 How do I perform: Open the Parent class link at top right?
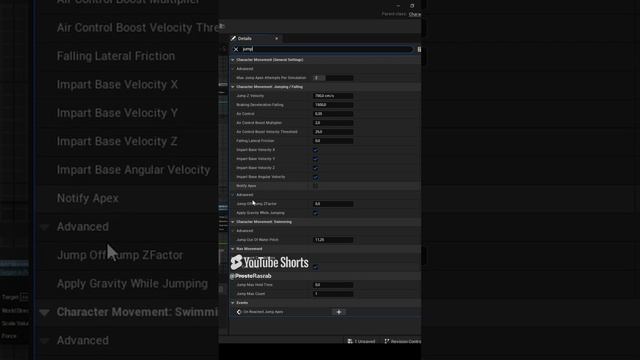[415, 14]
